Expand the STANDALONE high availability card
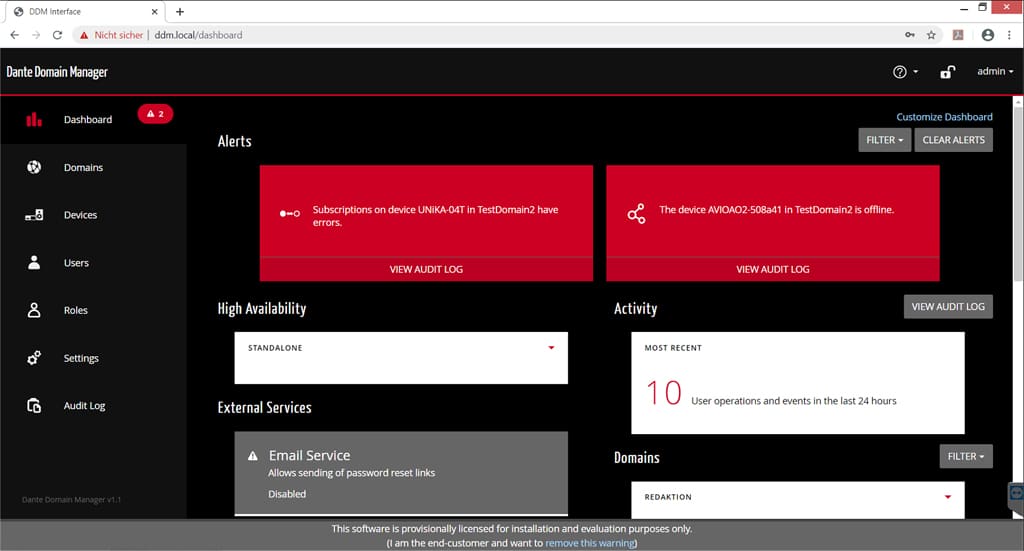The width and height of the screenshot is (1024, 551). tap(551, 348)
